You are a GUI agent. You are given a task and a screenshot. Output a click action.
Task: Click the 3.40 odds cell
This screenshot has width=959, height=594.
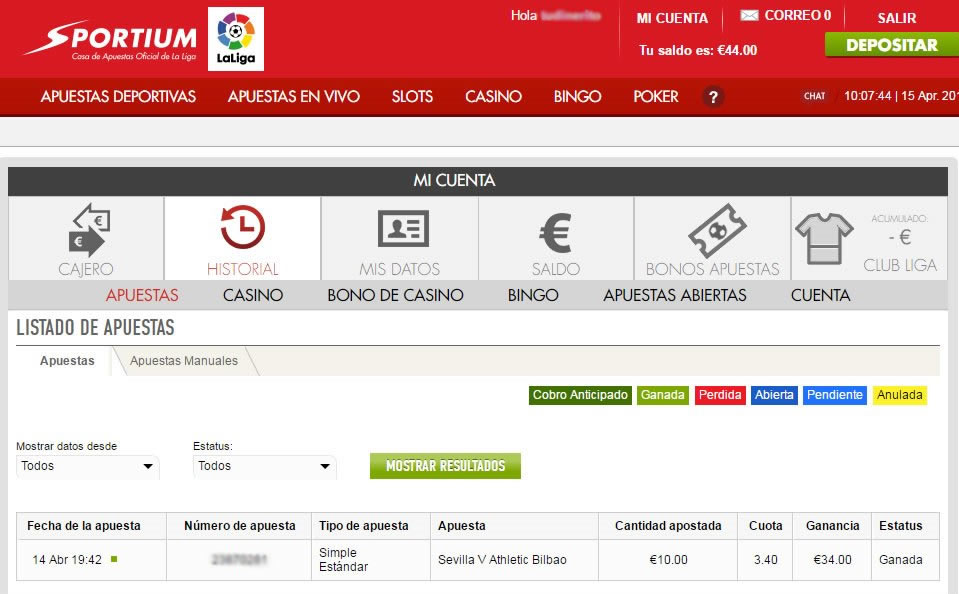click(x=766, y=560)
